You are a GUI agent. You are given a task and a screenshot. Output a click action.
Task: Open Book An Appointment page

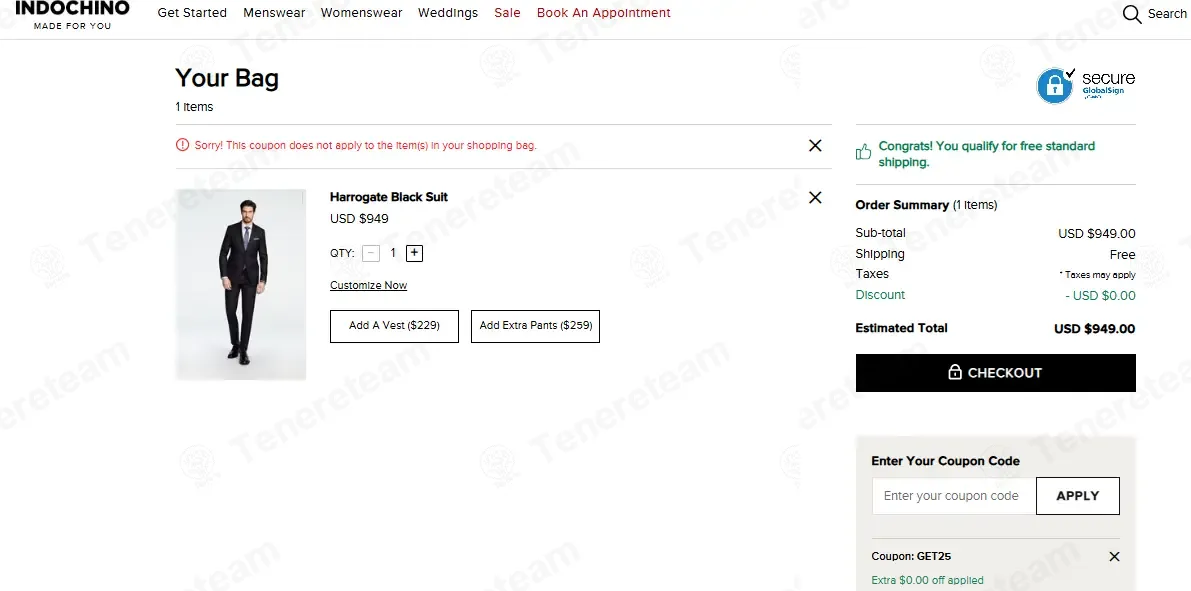point(604,13)
